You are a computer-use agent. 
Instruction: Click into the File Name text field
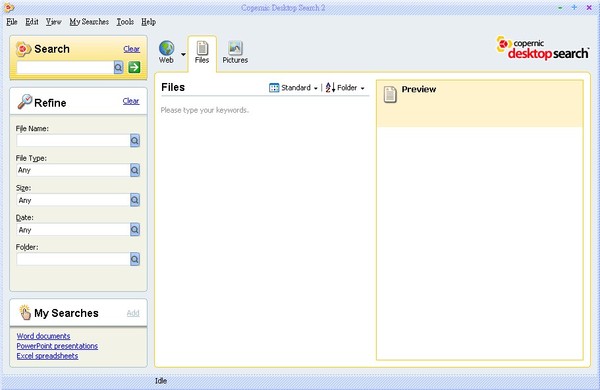pos(73,140)
